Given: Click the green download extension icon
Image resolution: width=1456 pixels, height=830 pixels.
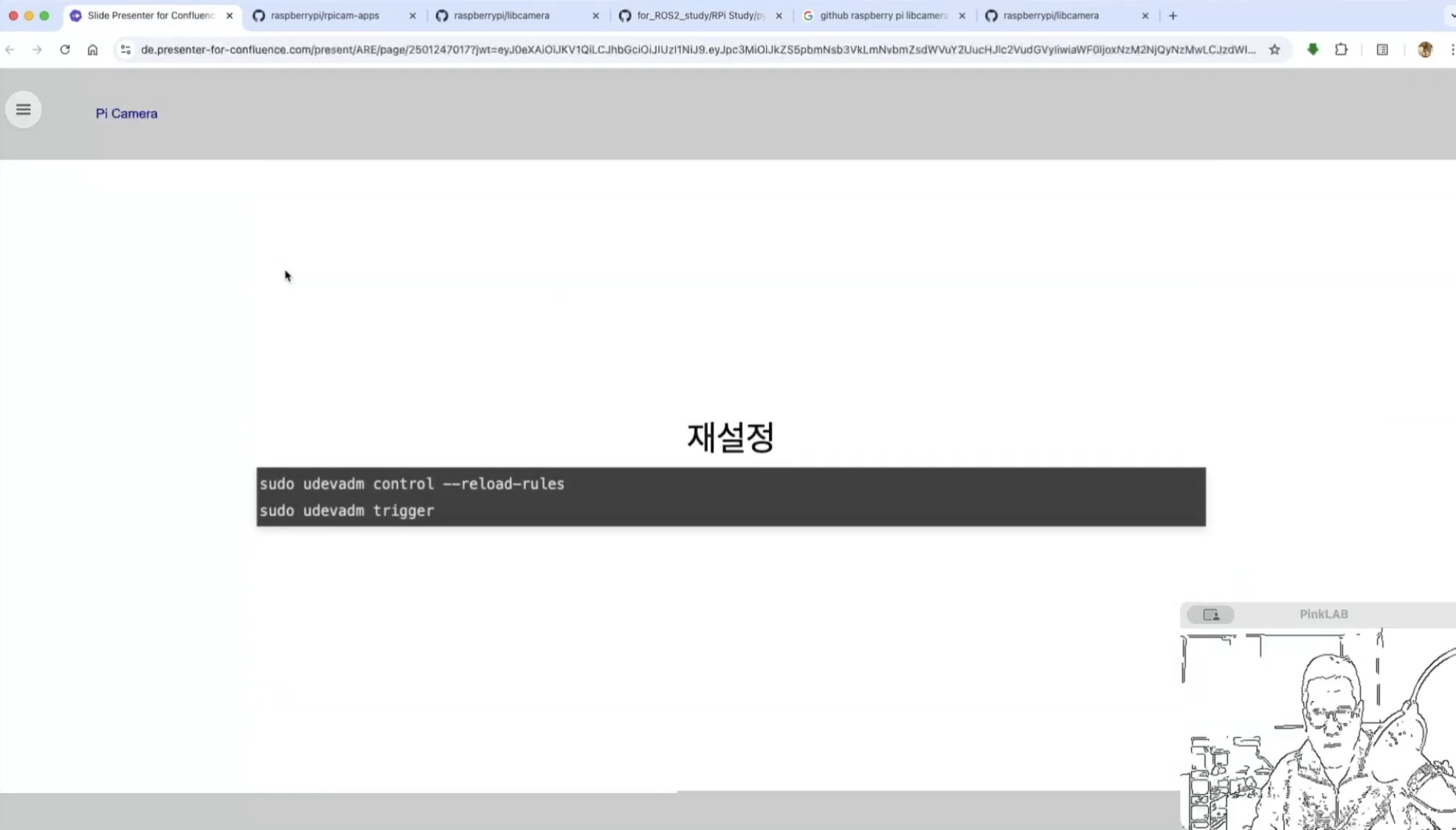Looking at the screenshot, I should click(1313, 49).
